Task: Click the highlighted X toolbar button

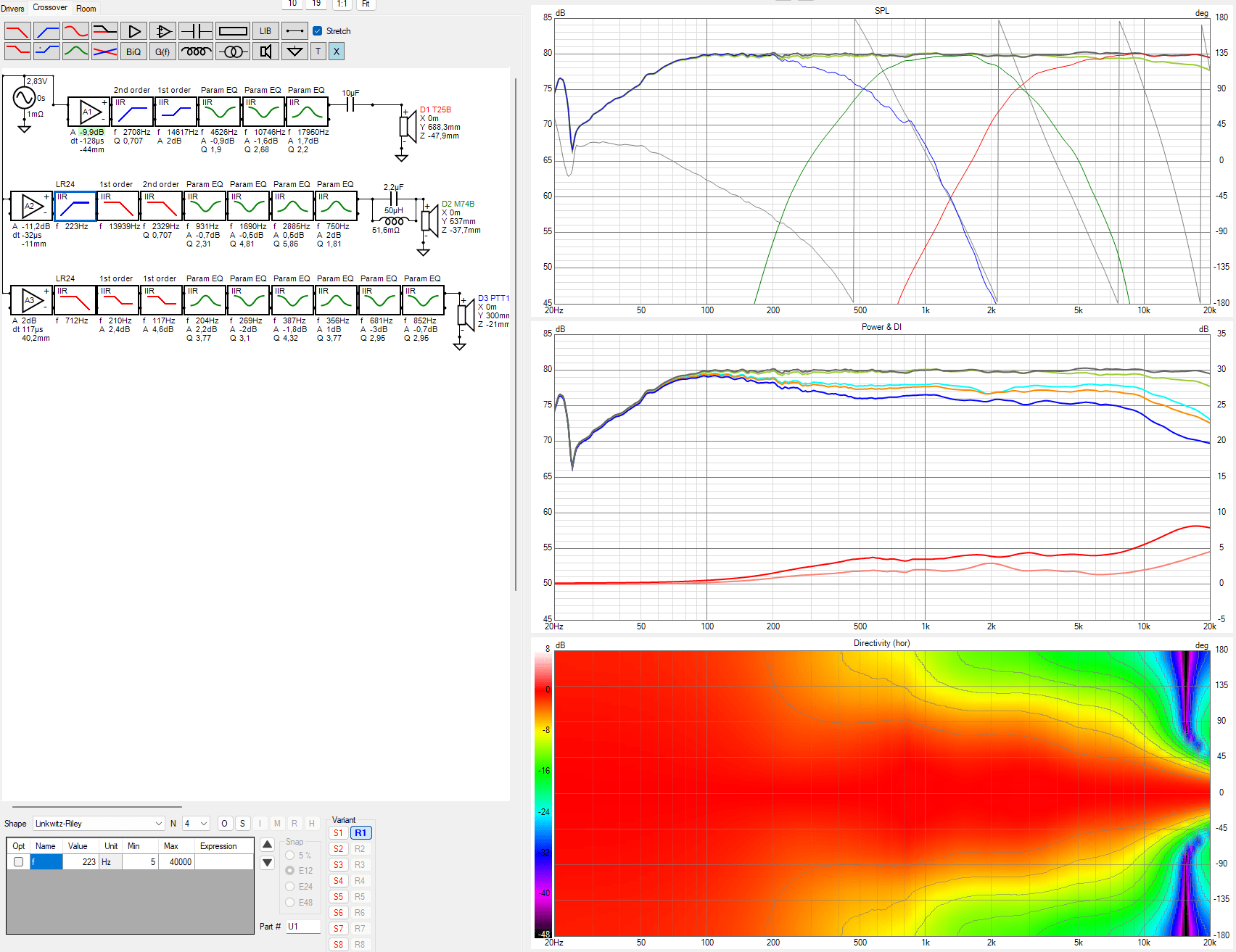Action: 336,51
